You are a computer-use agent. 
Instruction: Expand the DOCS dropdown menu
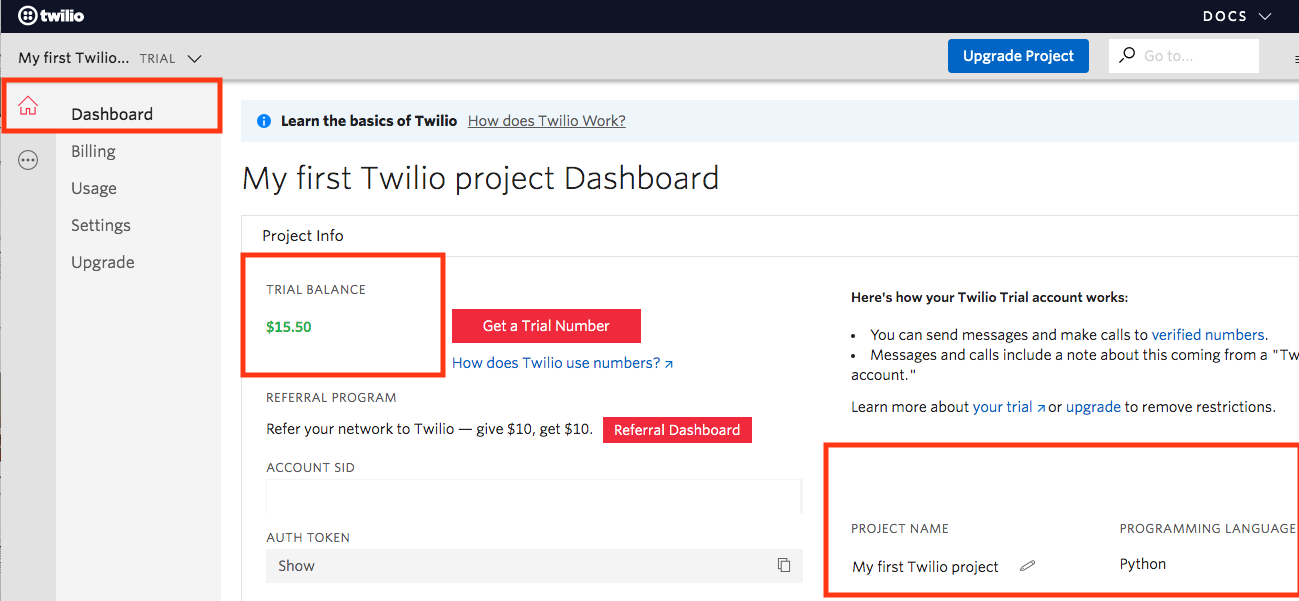[x=1236, y=16]
